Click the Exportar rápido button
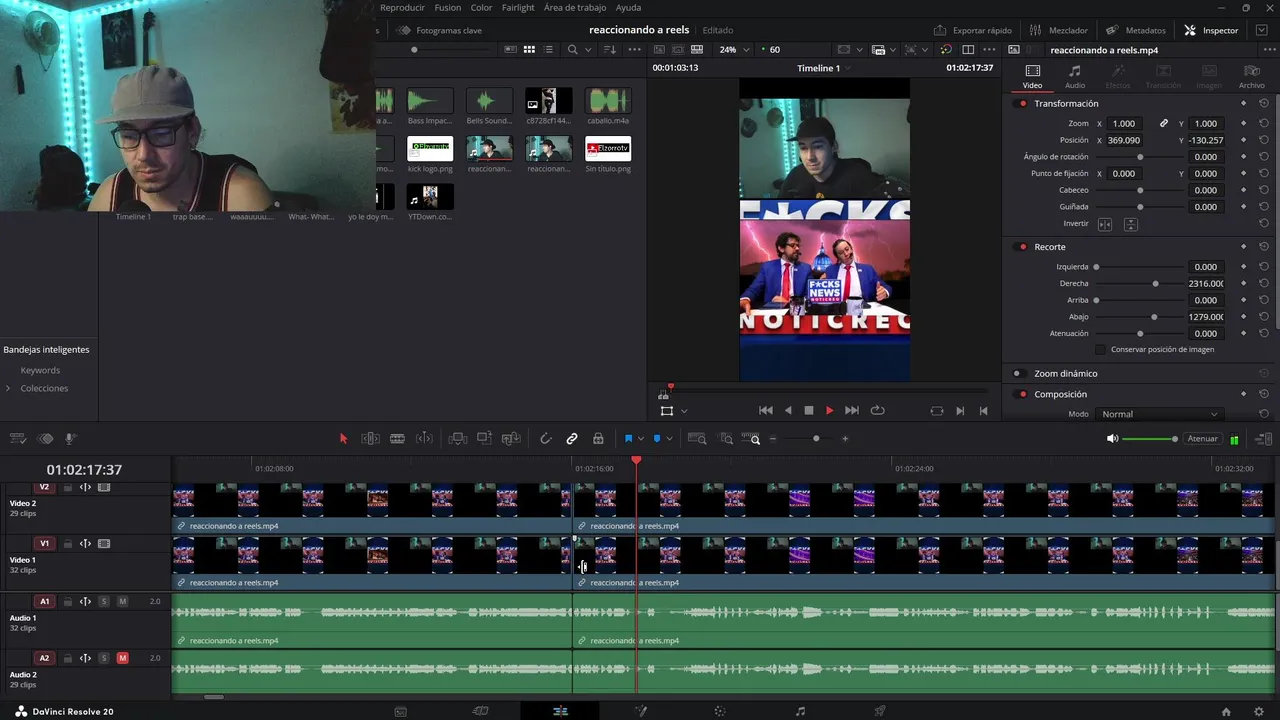The height and width of the screenshot is (720, 1280). [973, 30]
